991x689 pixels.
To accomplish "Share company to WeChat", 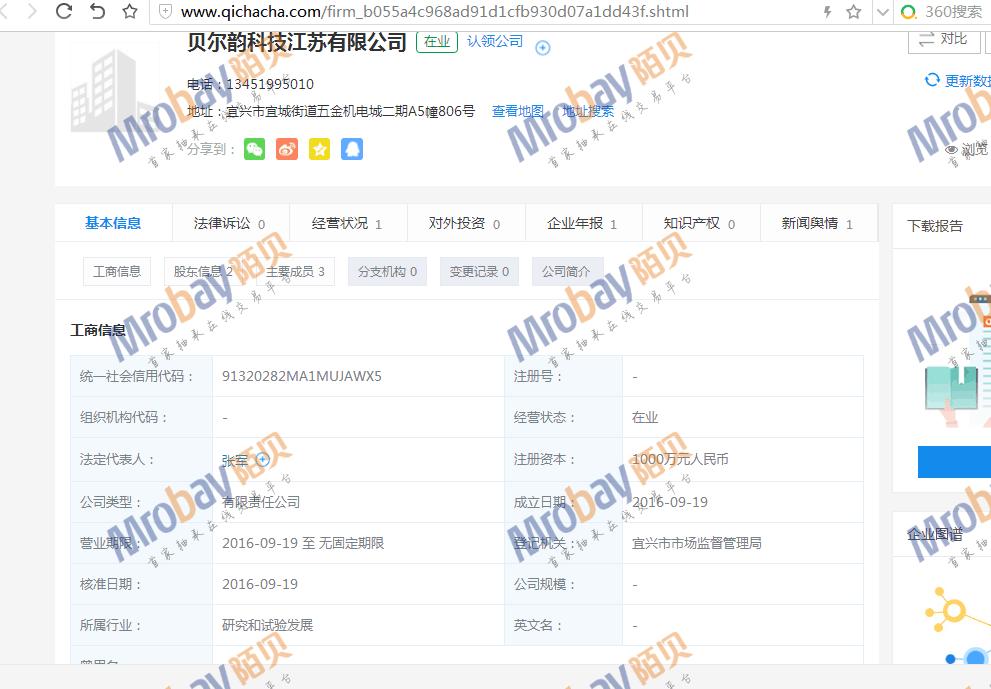I will click(255, 149).
